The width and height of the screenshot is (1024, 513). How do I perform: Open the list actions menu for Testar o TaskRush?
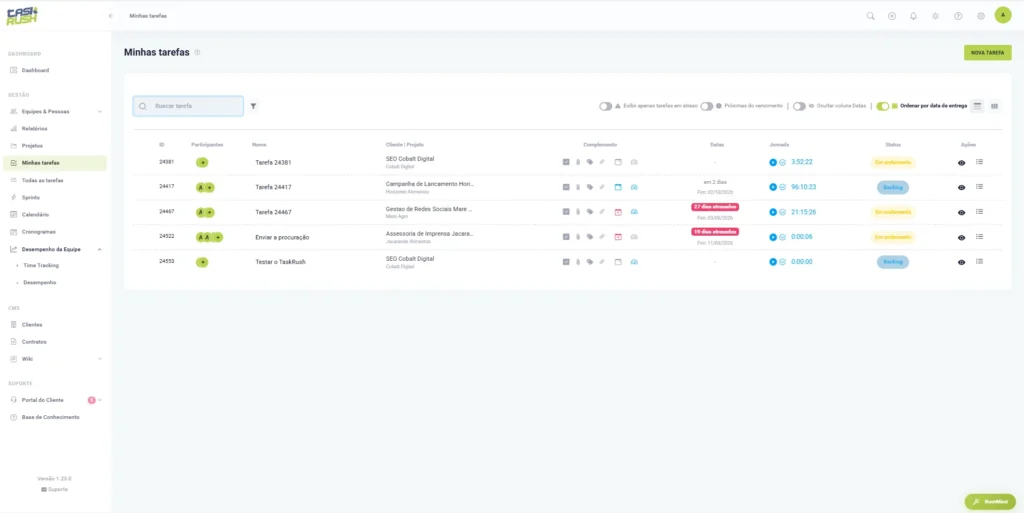[979, 261]
